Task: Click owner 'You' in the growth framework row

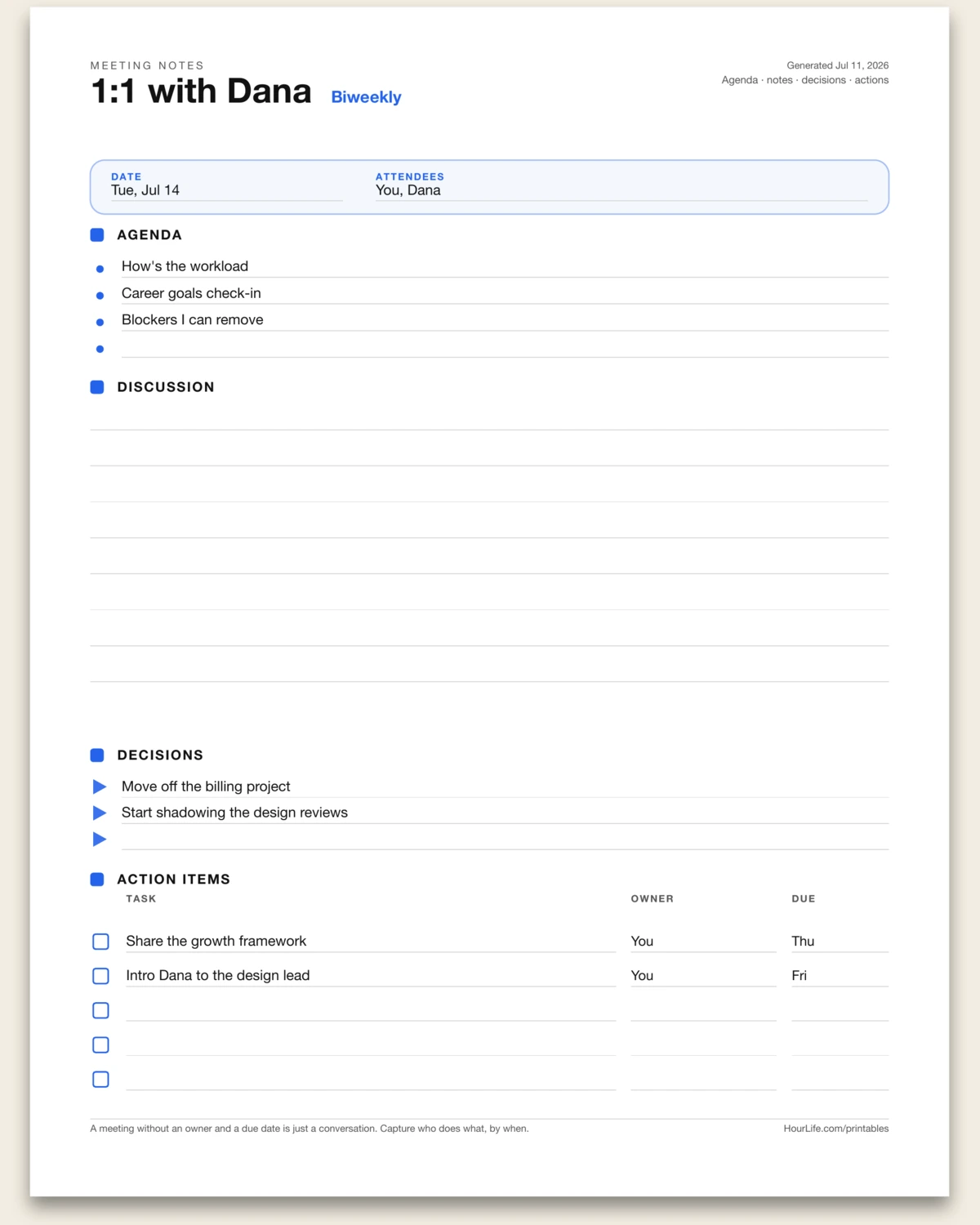Action: [642, 942]
